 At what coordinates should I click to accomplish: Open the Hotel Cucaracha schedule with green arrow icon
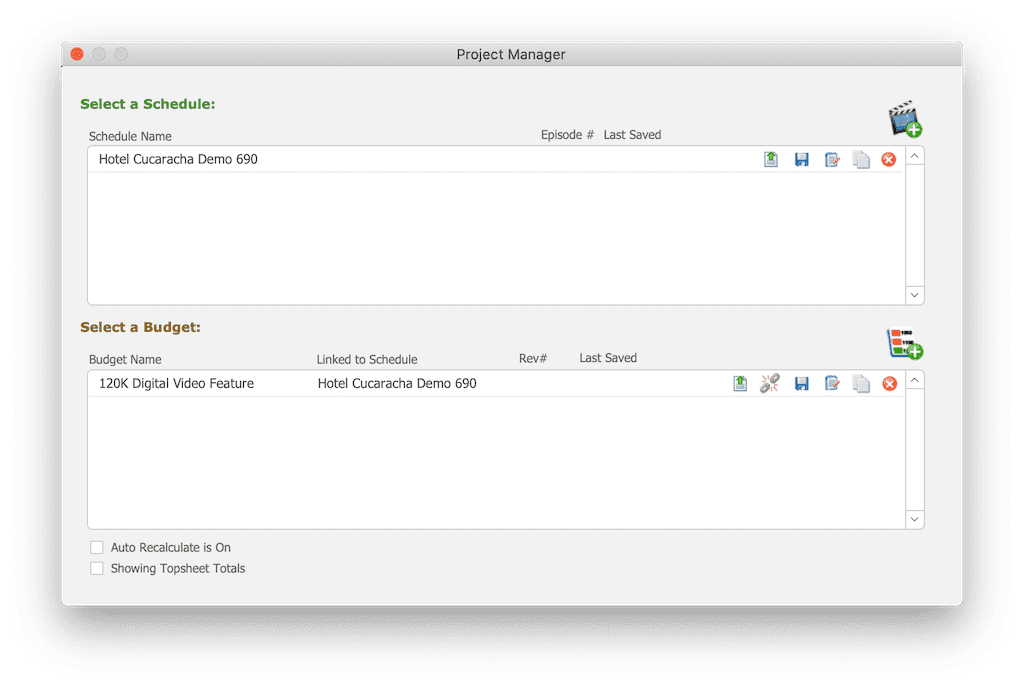tap(771, 160)
